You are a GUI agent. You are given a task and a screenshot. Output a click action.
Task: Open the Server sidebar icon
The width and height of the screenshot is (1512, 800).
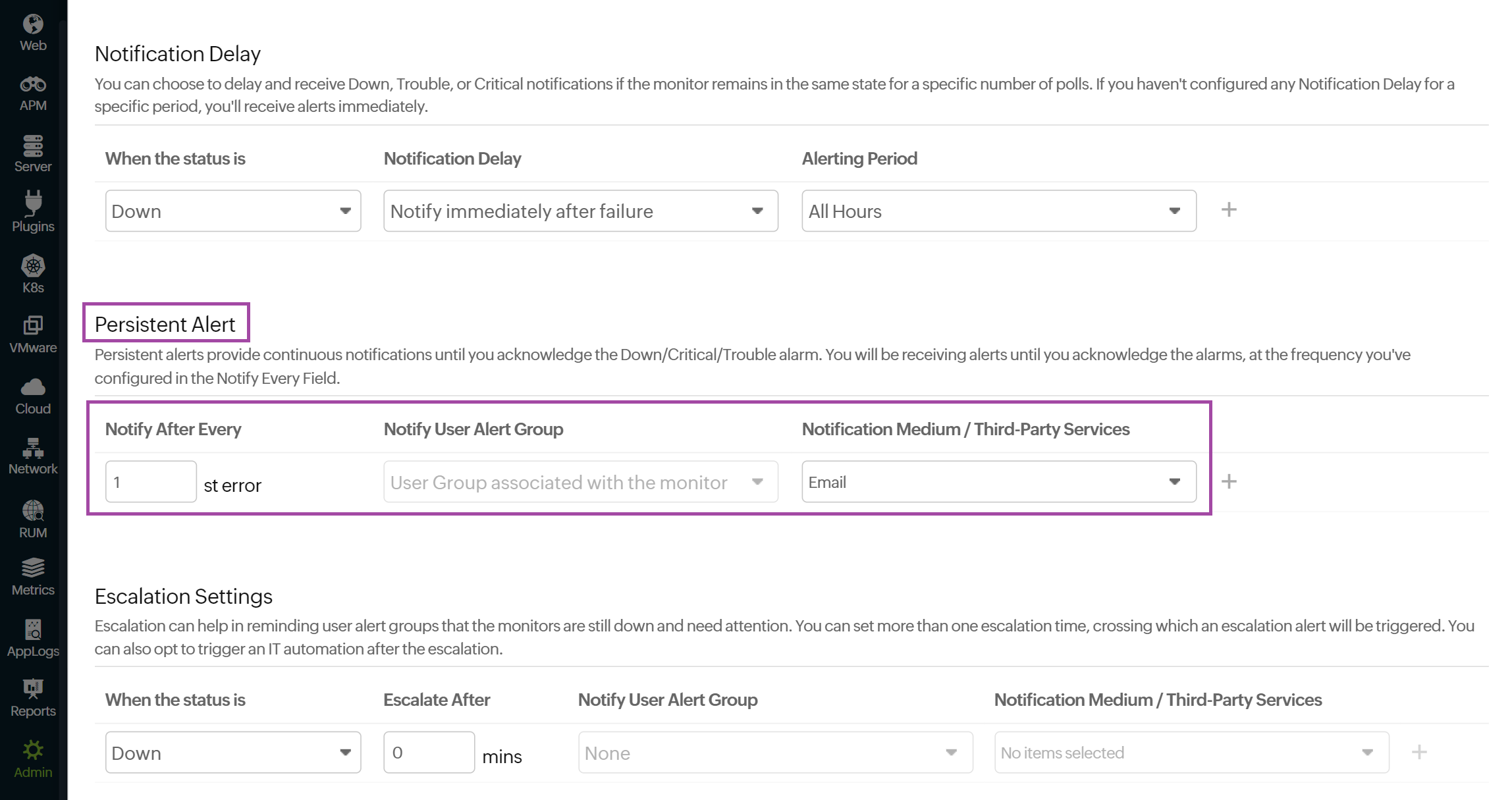tap(33, 154)
